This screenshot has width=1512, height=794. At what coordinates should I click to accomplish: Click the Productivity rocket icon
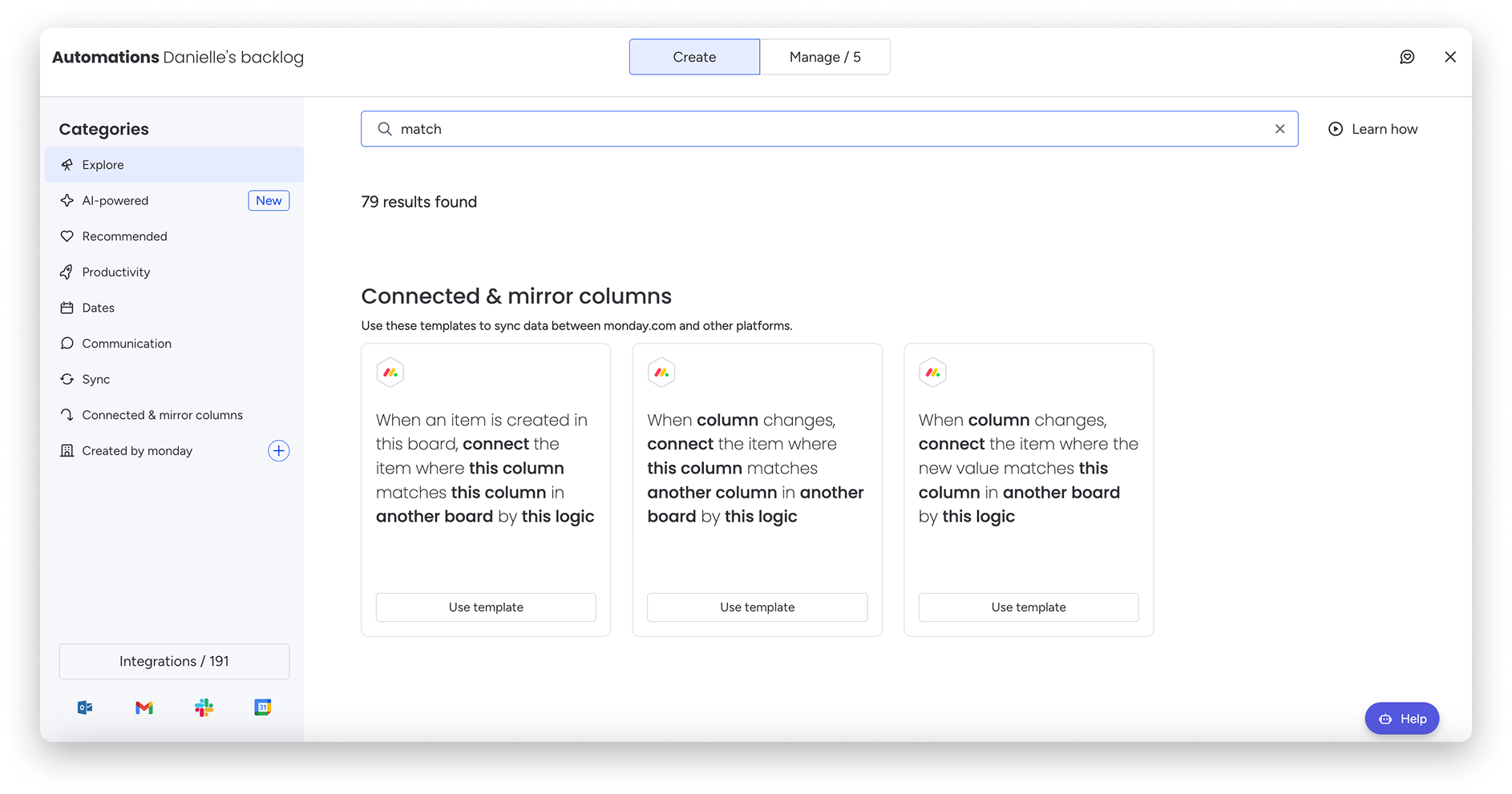pyautogui.click(x=67, y=272)
